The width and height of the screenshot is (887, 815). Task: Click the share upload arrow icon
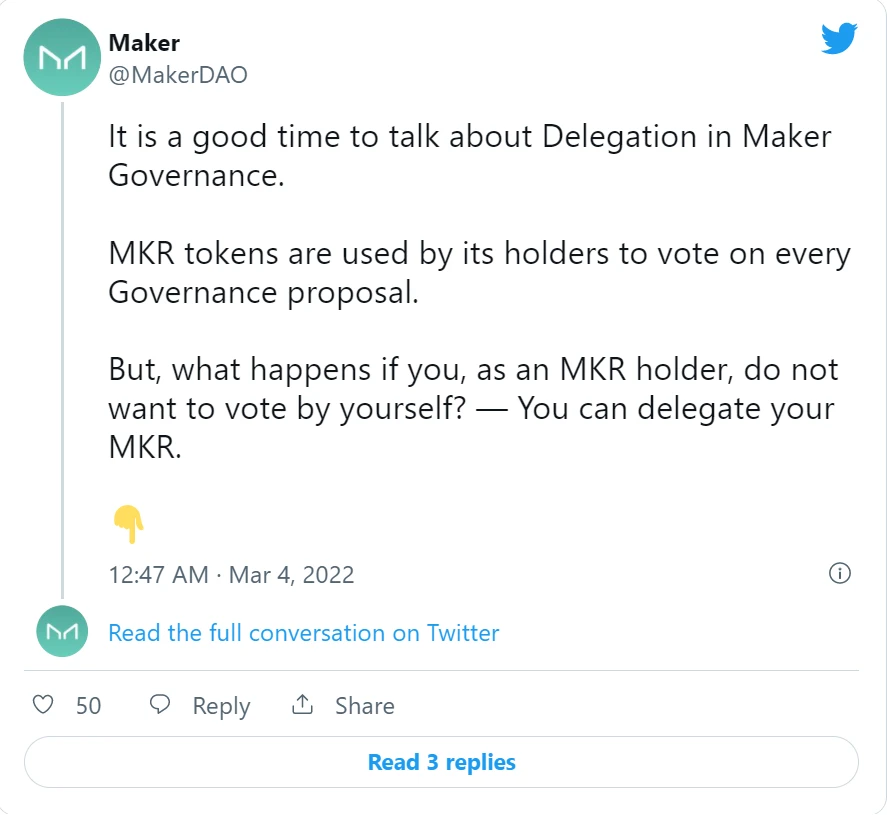click(x=302, y=704)
